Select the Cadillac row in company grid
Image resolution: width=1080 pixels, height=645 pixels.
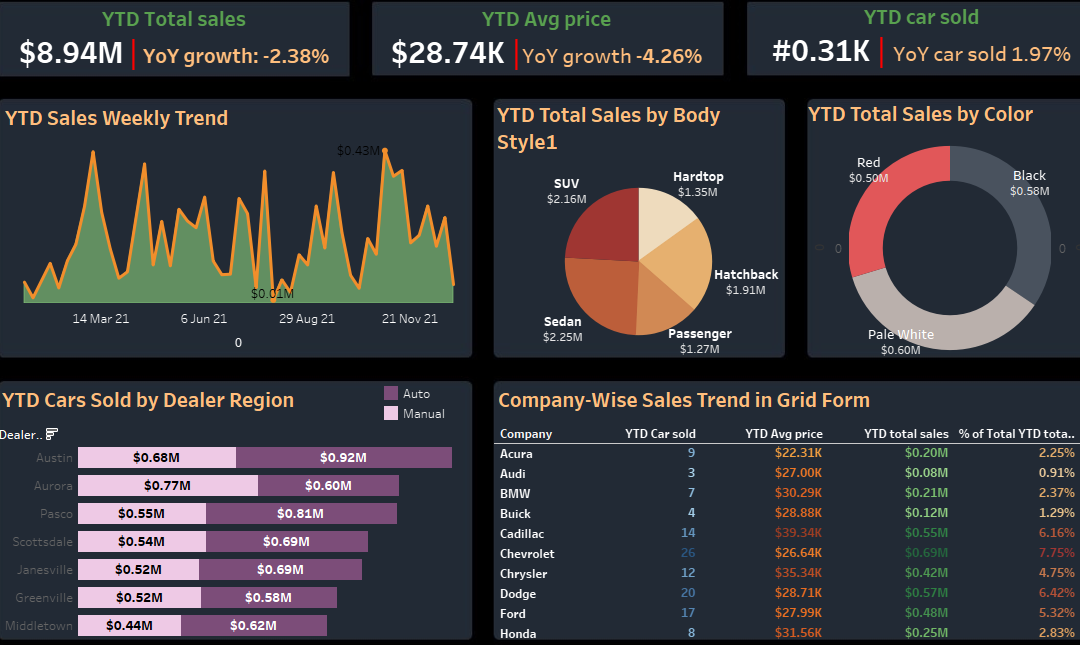[x=520, y=533]
